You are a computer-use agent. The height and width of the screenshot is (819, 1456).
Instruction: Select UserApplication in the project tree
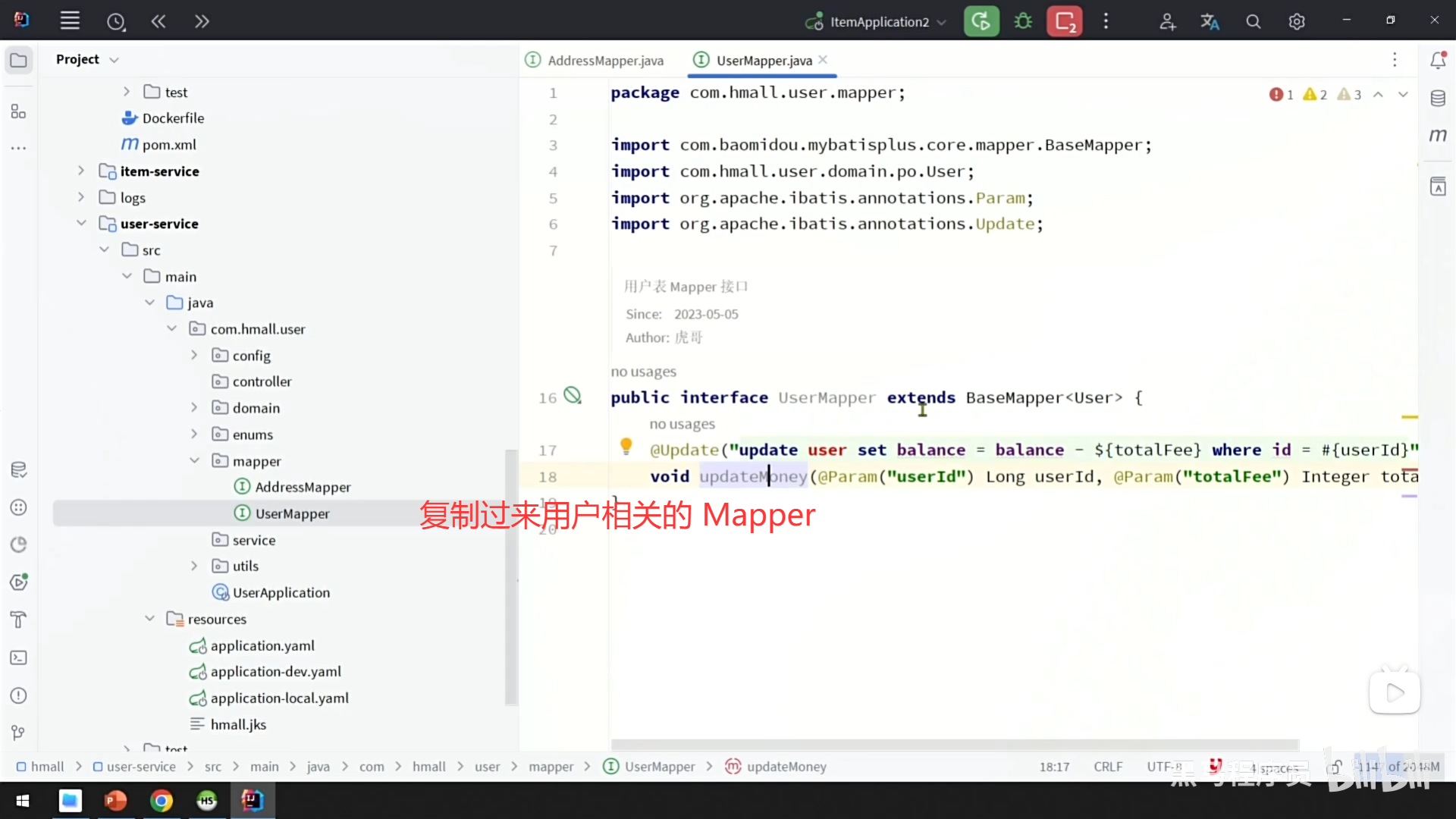pyautogui.click(x=281, y=593)
